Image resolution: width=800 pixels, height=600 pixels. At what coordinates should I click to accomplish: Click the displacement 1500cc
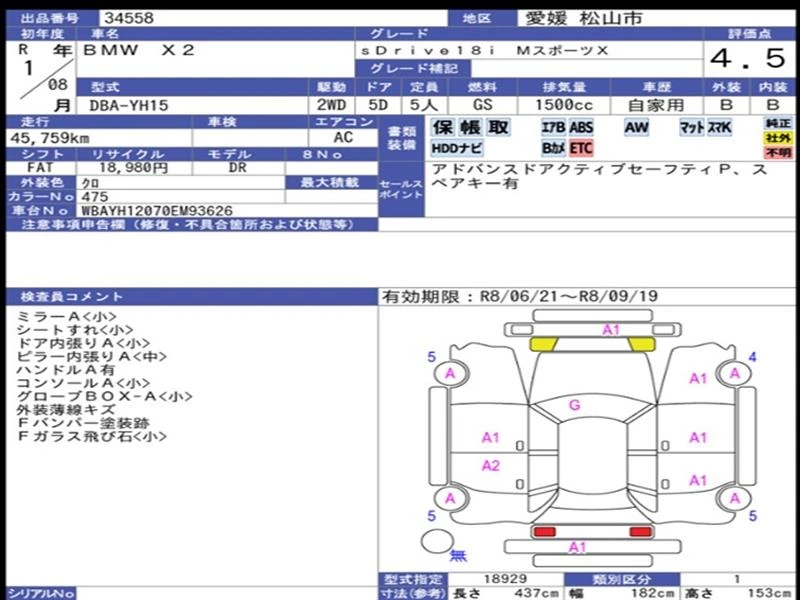pyautogui.click(x=564, y=105)
